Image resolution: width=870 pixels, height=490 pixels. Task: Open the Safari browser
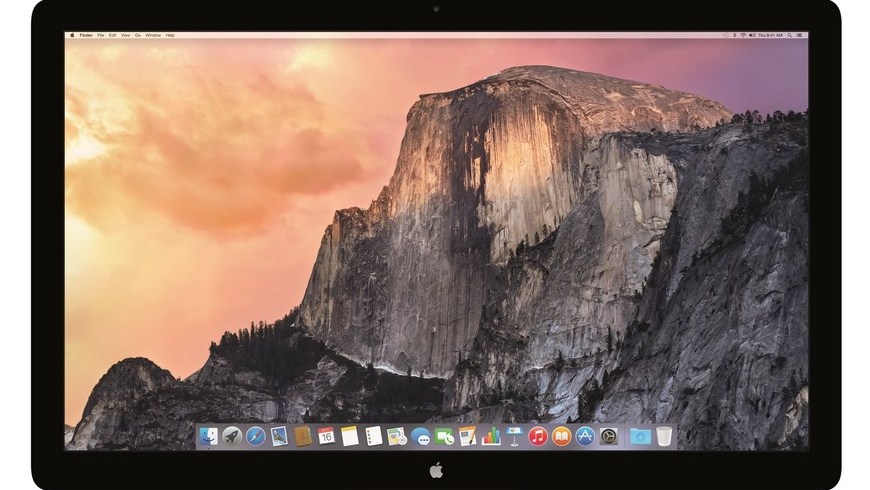tap(256, 436)
